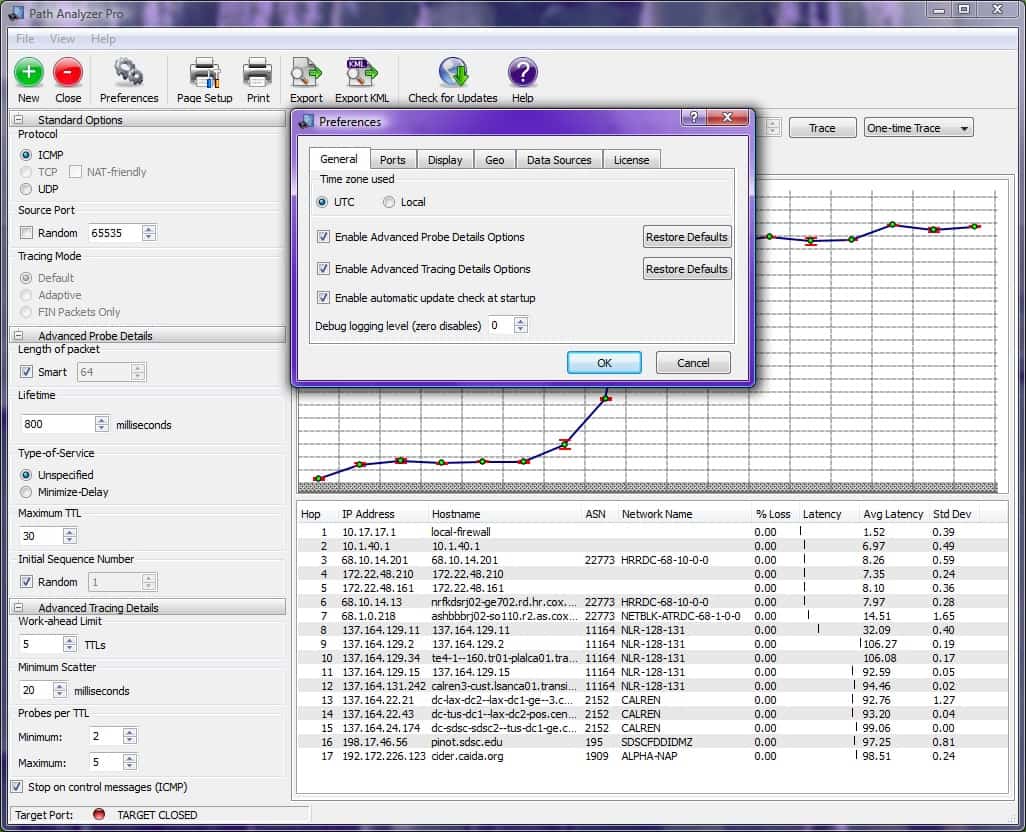Click the Debug logging level spinner
This screenshot has height=832, width=1026.
(521, 325)
